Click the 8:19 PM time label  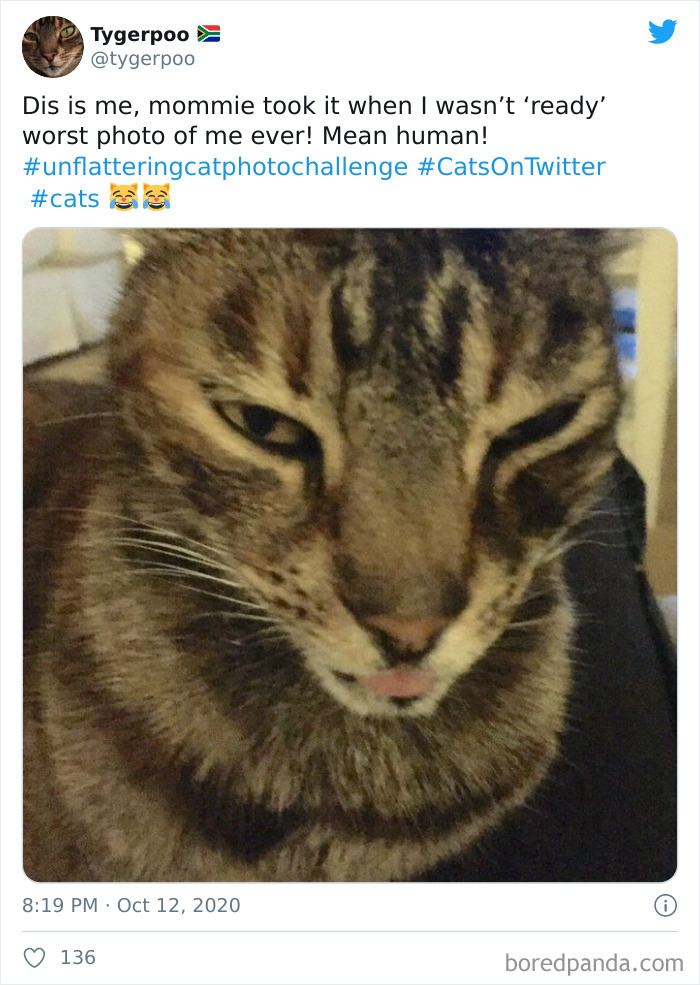point(58,906)
